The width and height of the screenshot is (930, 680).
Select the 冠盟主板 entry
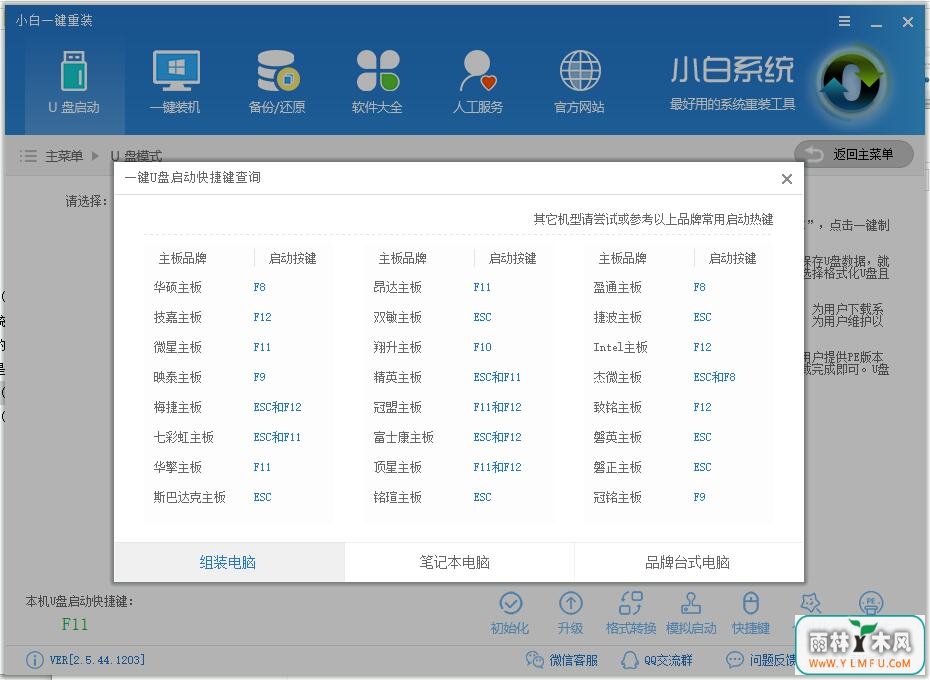pyautogui.click(x=397, y=407)
